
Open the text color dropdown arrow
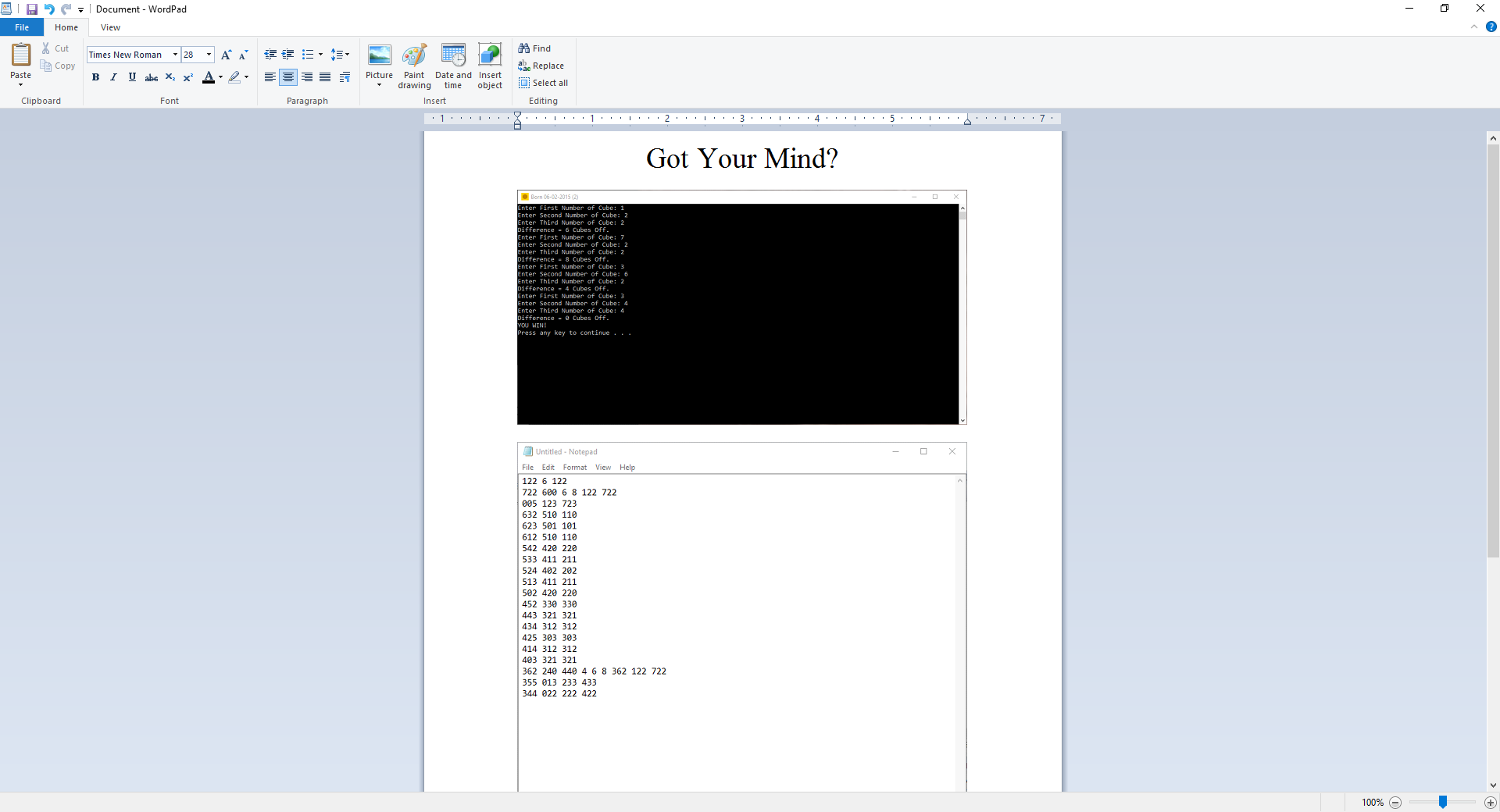point(221,77)
